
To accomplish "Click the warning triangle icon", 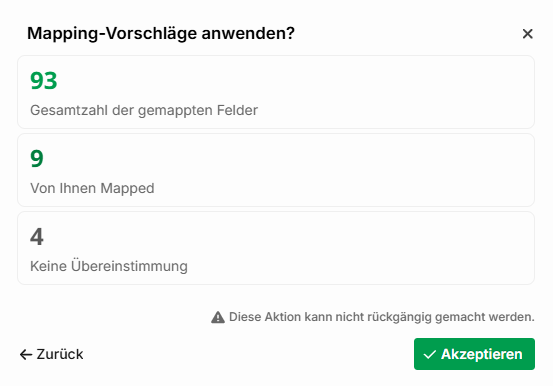I will point(218,317).
